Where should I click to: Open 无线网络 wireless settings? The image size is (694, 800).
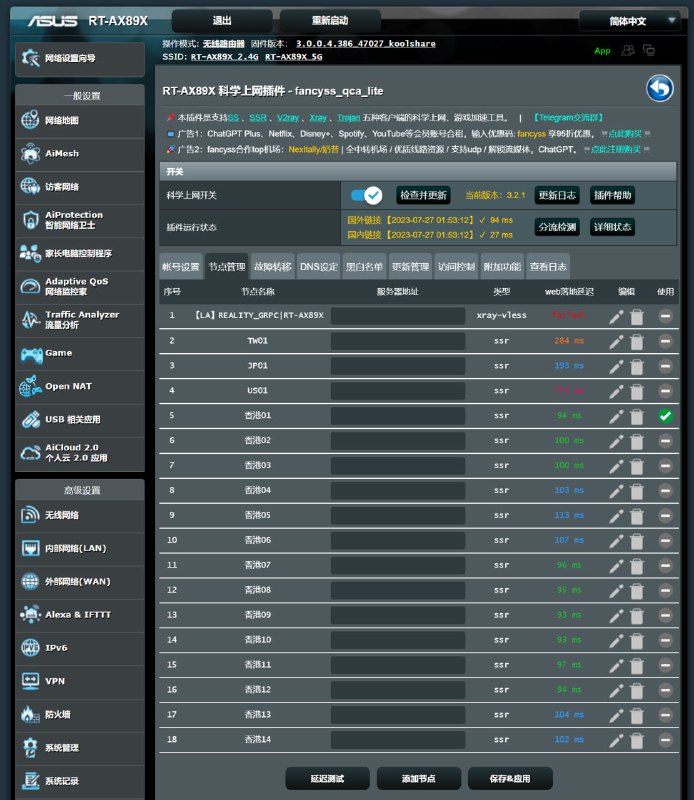point(80,515)
